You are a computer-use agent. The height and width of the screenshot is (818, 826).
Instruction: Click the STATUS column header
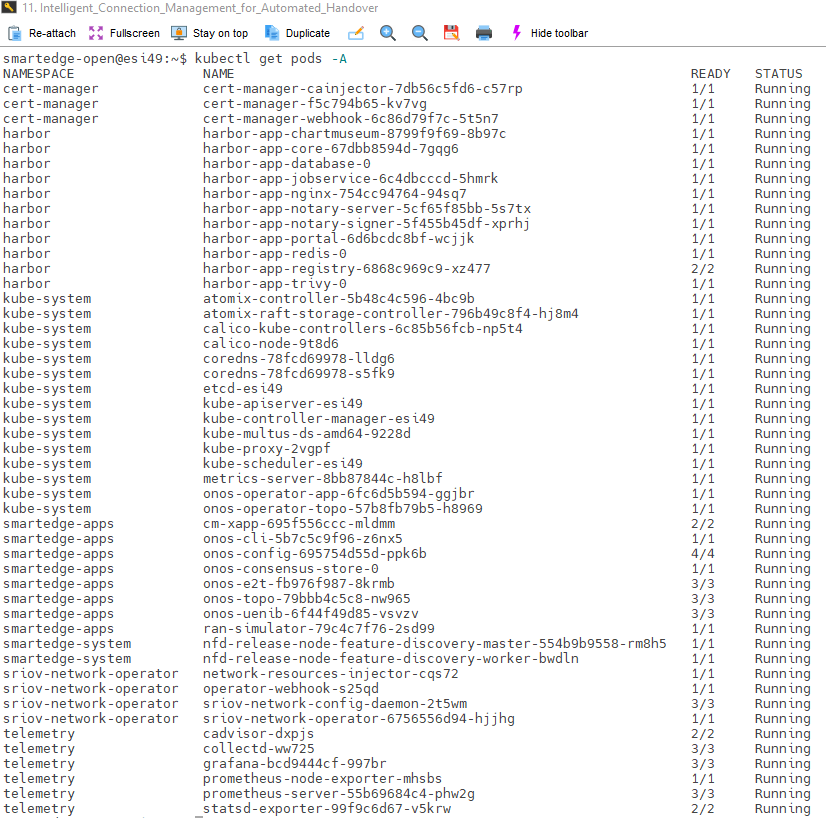[x=779, y=74]
